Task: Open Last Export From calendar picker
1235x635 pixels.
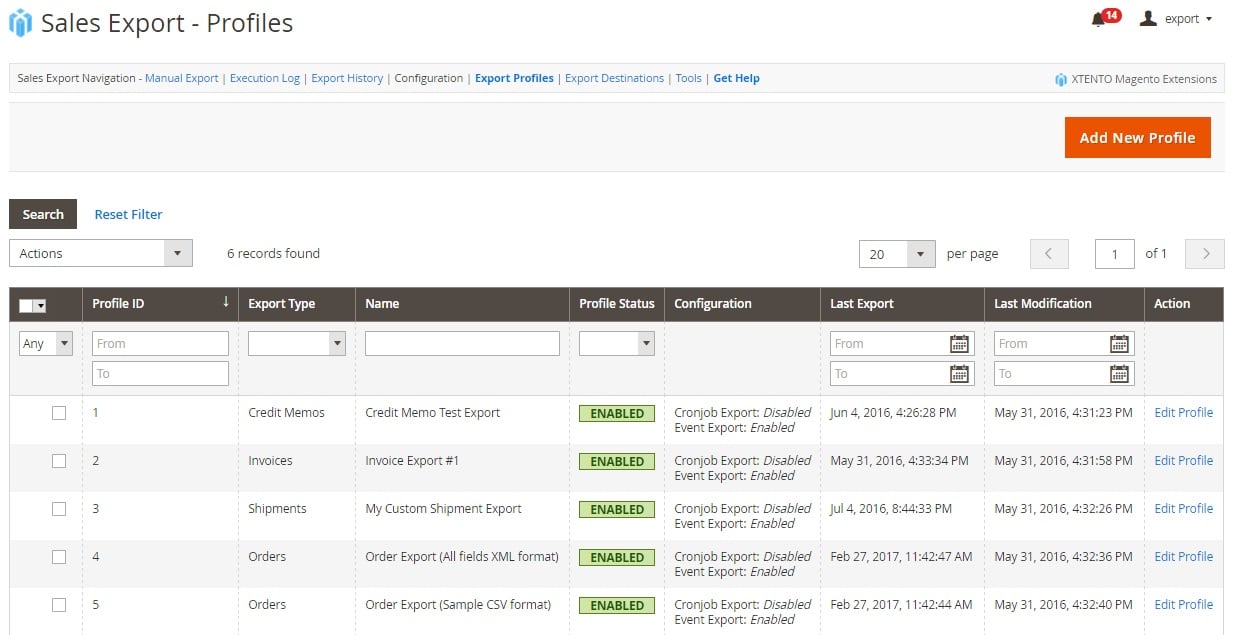Action: 958,344
